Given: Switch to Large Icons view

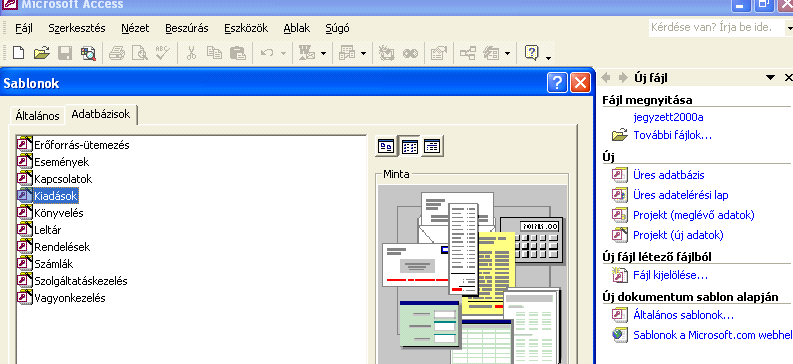Looking at the screenshot, I should point(386,147).
